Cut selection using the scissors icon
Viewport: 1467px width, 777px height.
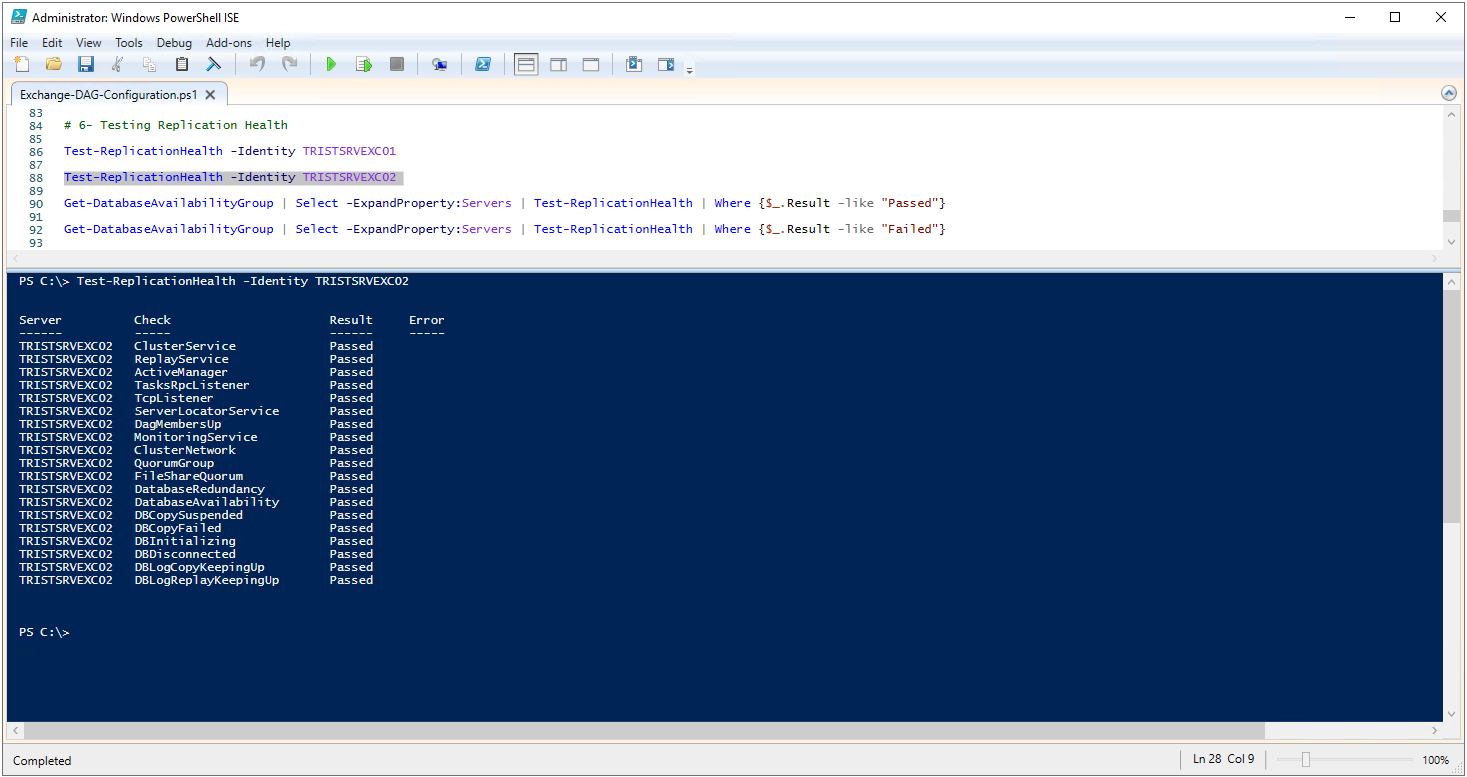click(118, 64)
